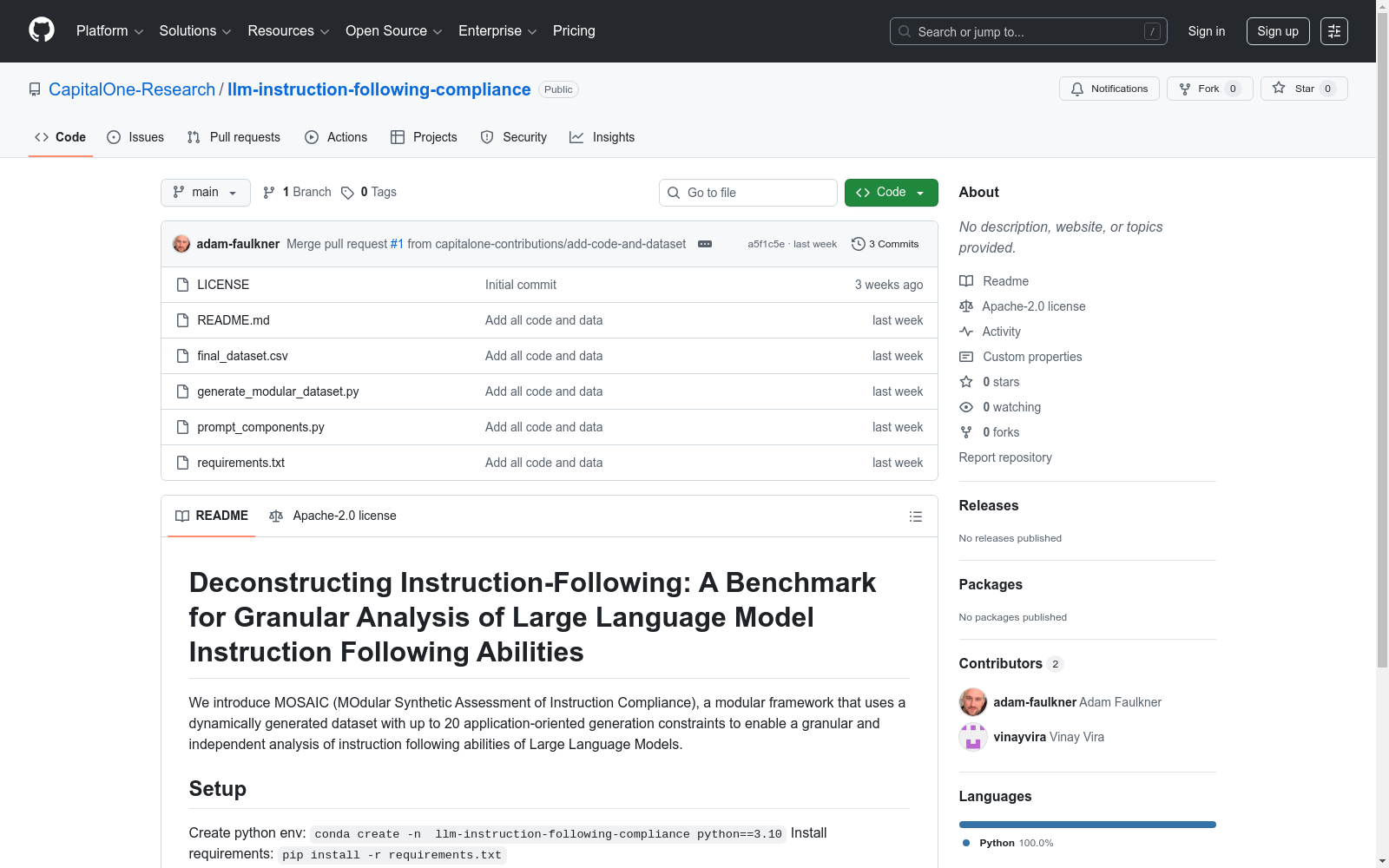Click the requirements.txt file icon
The height and width of the screenshot is (868, 1389).
182,463
